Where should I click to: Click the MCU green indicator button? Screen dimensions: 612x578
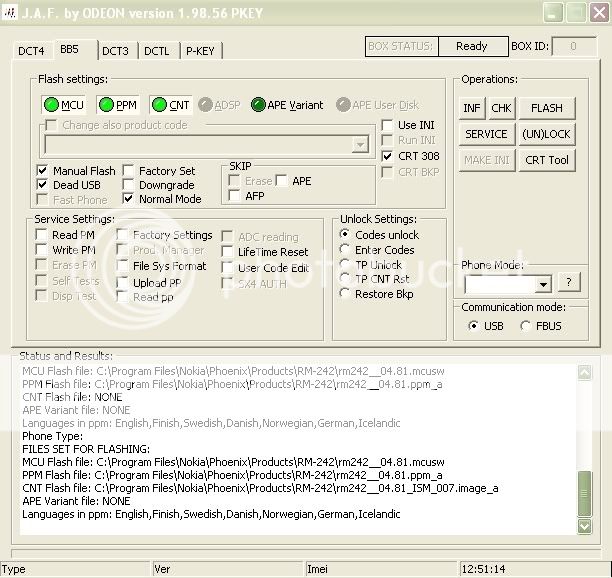[x=63, y=105]
